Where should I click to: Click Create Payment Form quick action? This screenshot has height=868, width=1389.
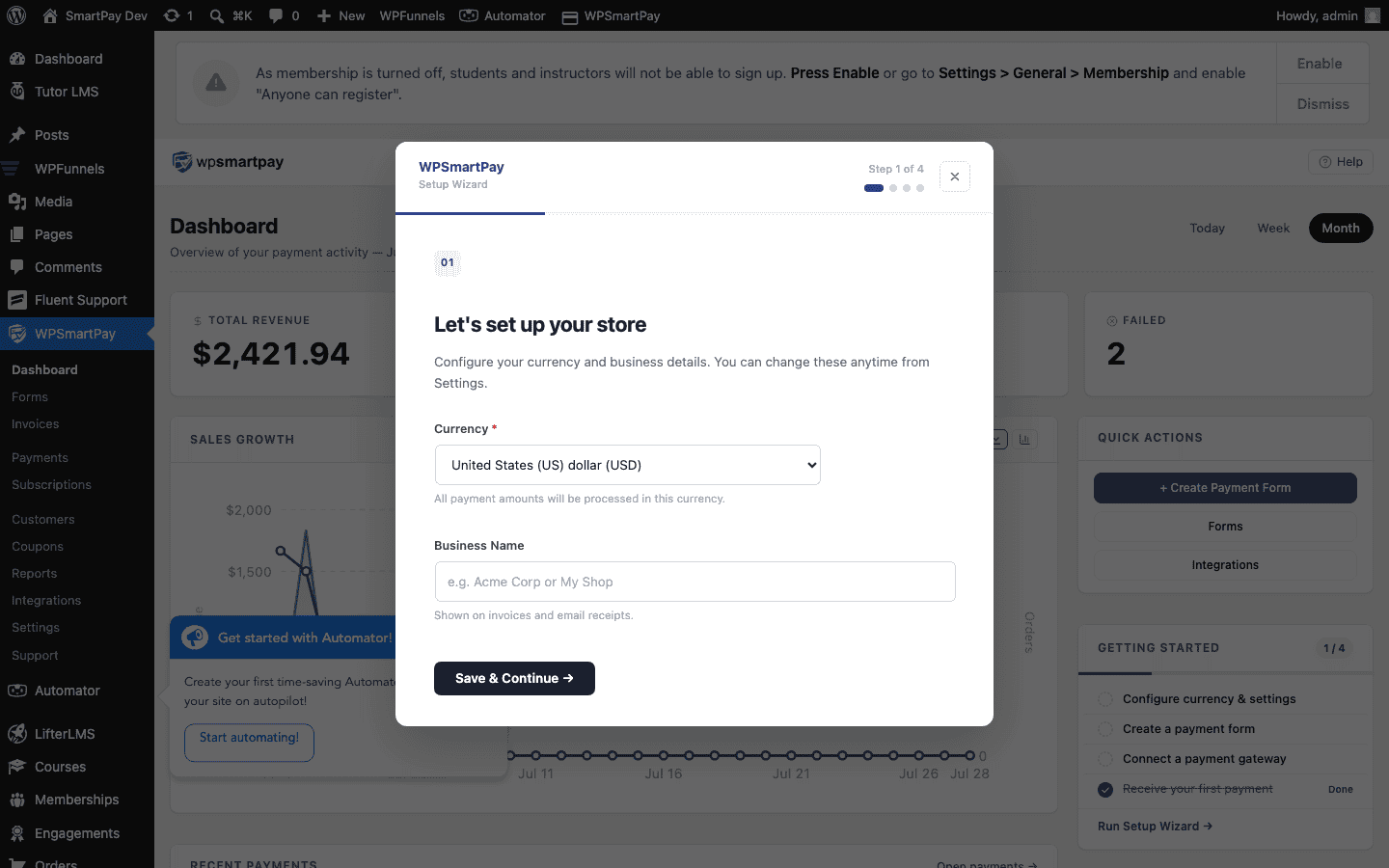pos(1225,488)
